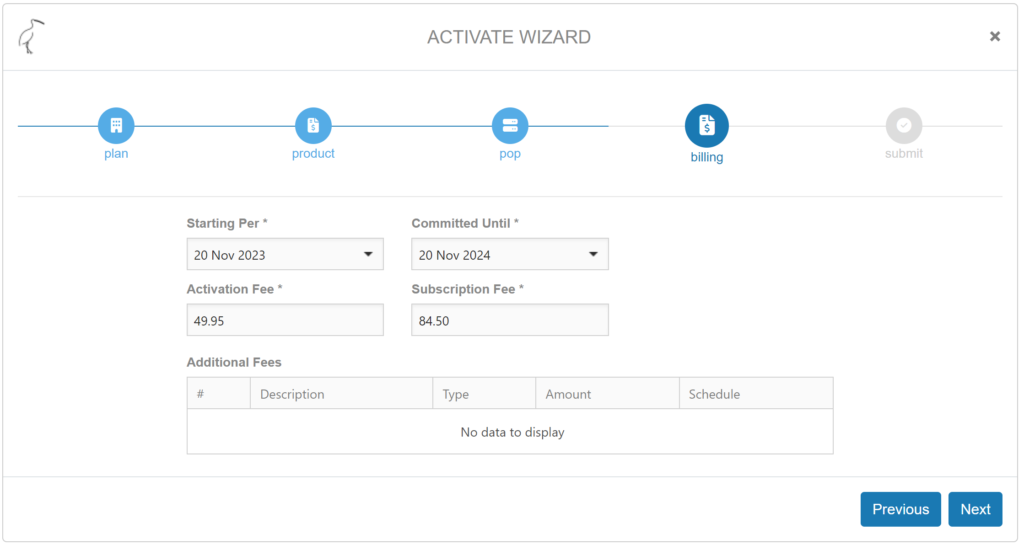Close the Activate Wizard dialog
Viewport: 1024px width, 555px height.
pyautogui.click(x=994, y=36)
